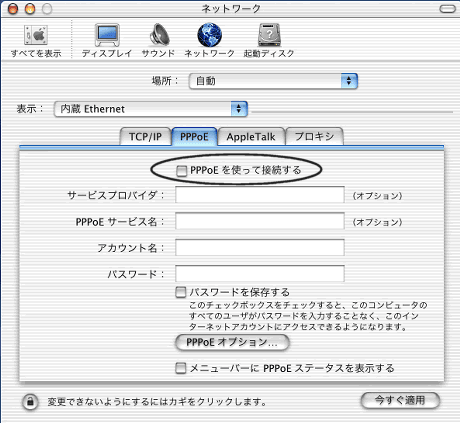Click the PPPoE オプション... button
The image size is (460, 423).
pos(232,342)
